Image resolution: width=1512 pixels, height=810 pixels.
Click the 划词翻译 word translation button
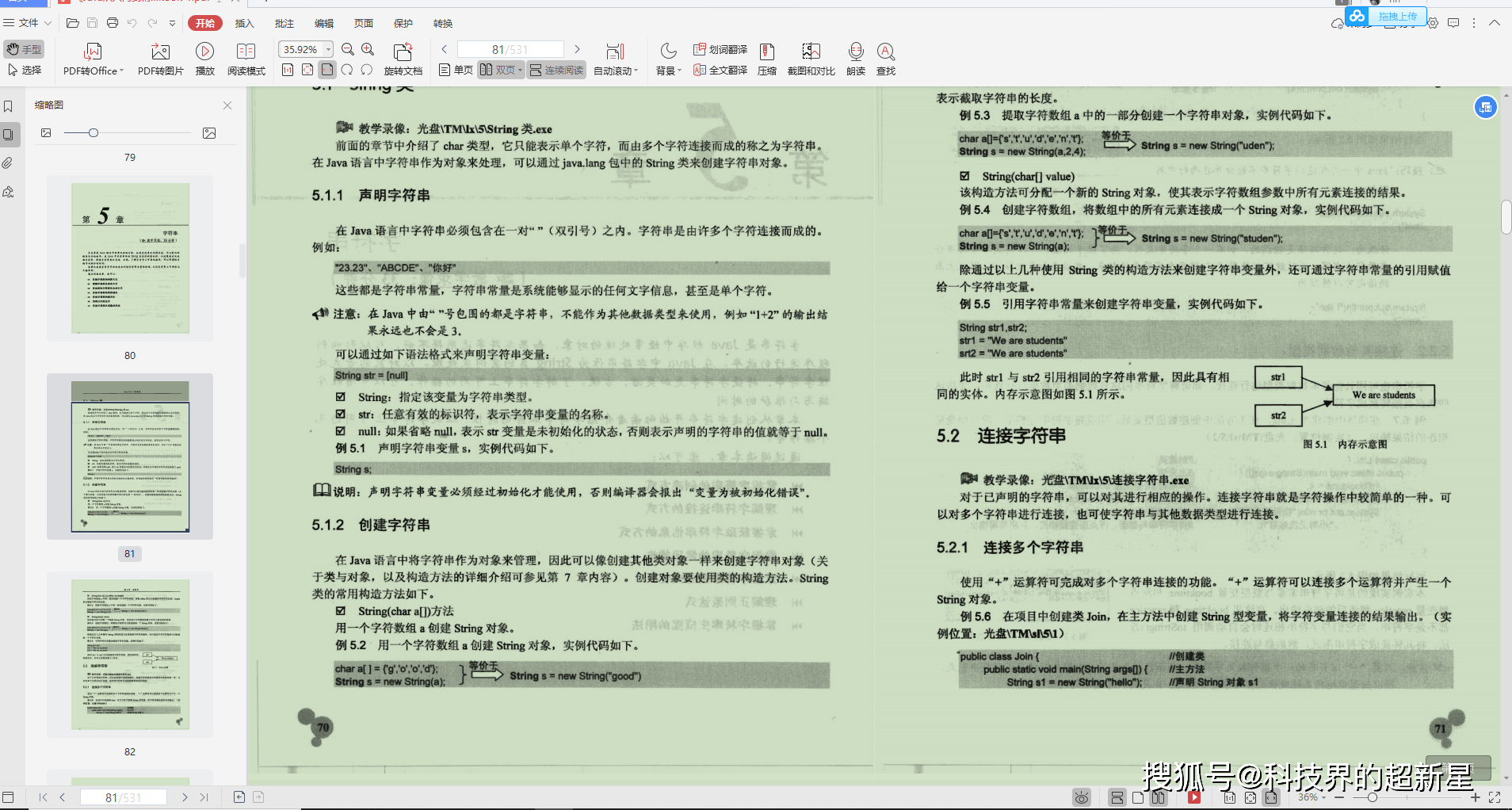(720, 49)
